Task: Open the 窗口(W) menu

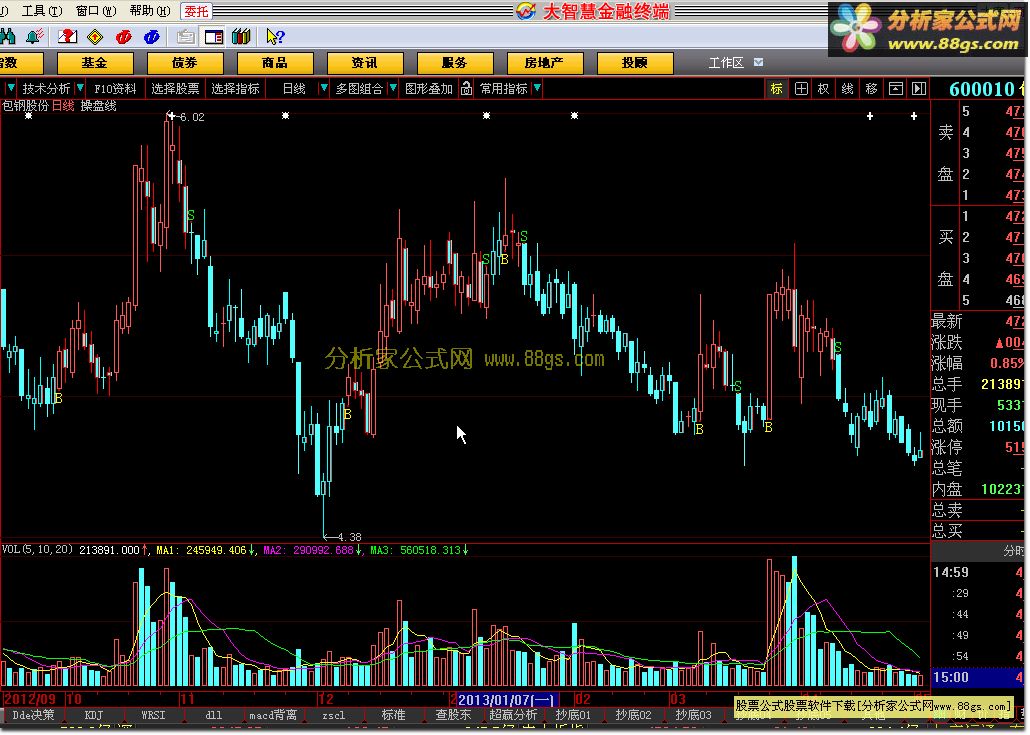Action: tap(96, 11)
